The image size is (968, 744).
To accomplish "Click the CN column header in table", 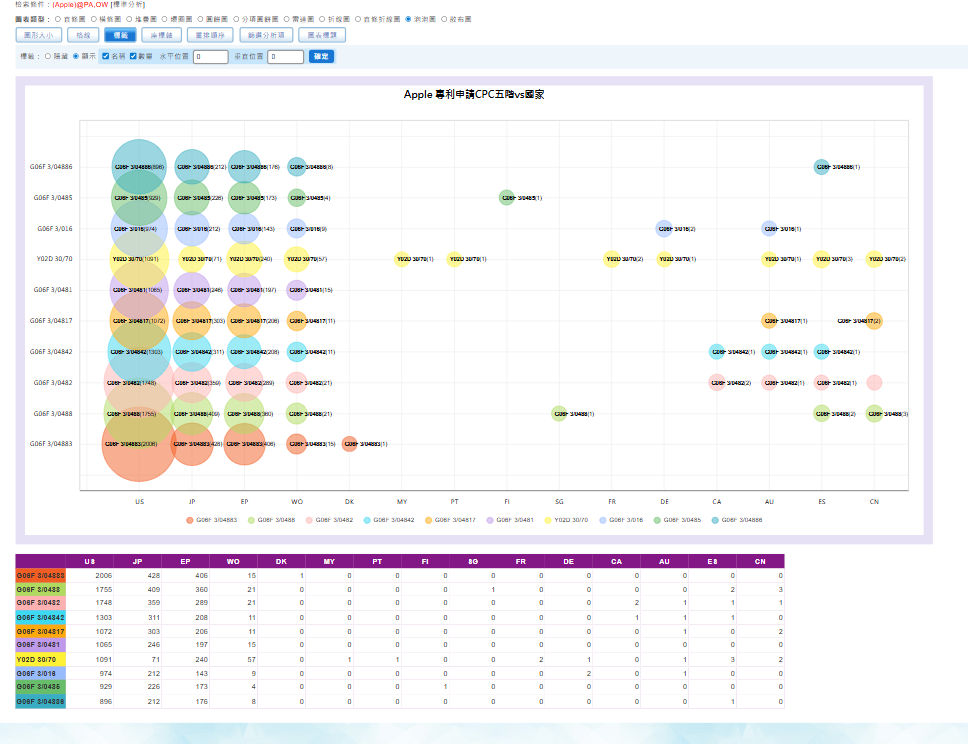I will point(760,561).
